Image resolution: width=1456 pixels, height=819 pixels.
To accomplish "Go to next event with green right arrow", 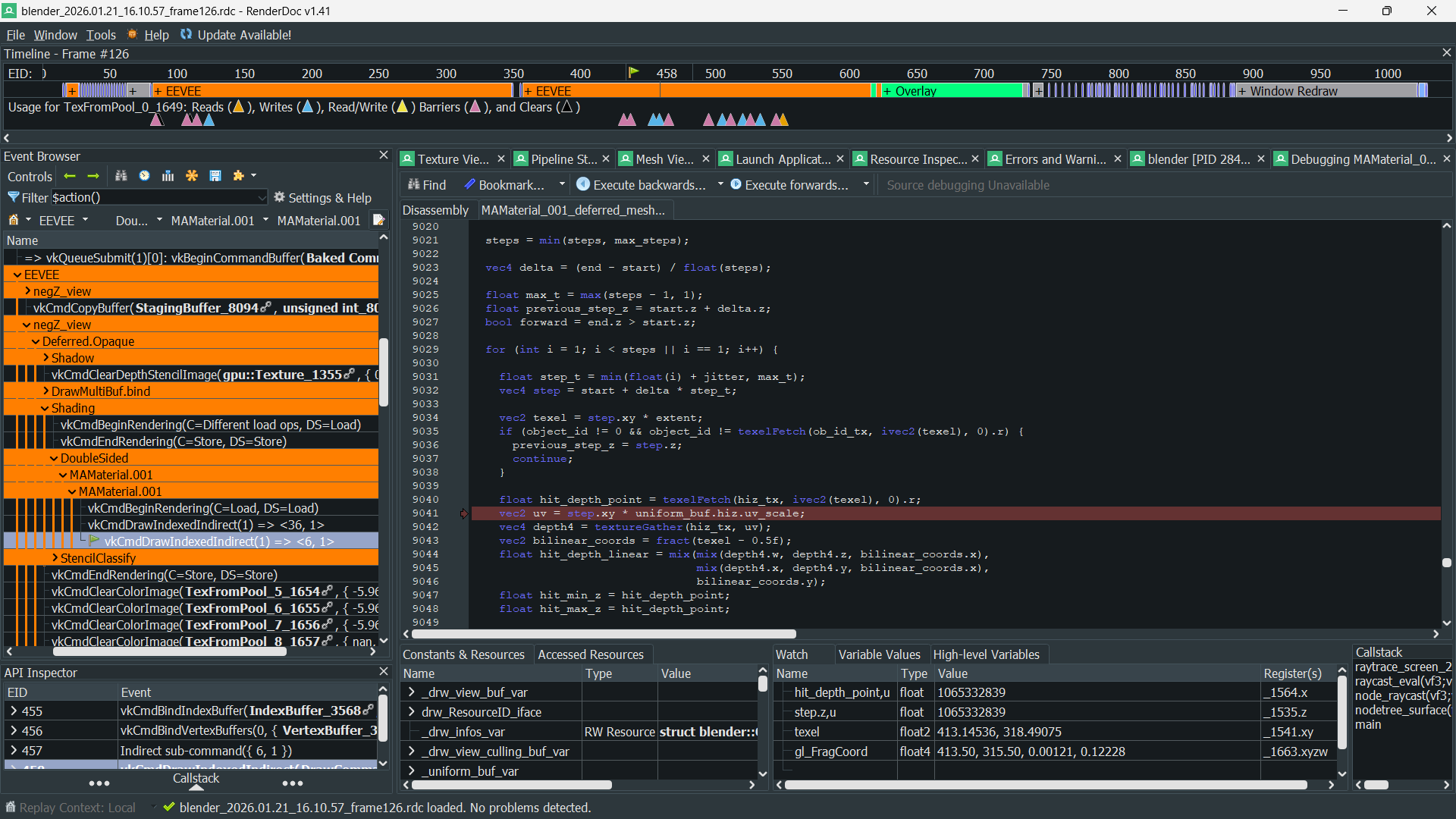I will pos(93,176).
